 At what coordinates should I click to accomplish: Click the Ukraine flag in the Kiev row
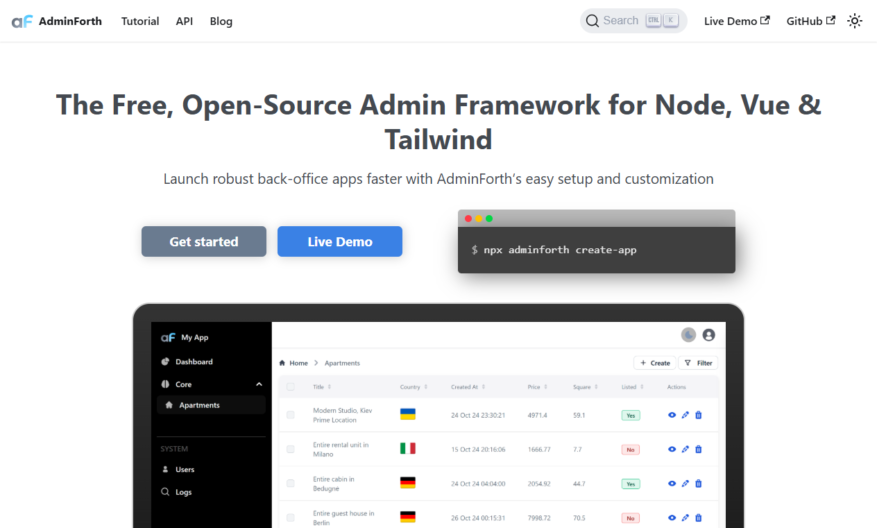point(408,414)
